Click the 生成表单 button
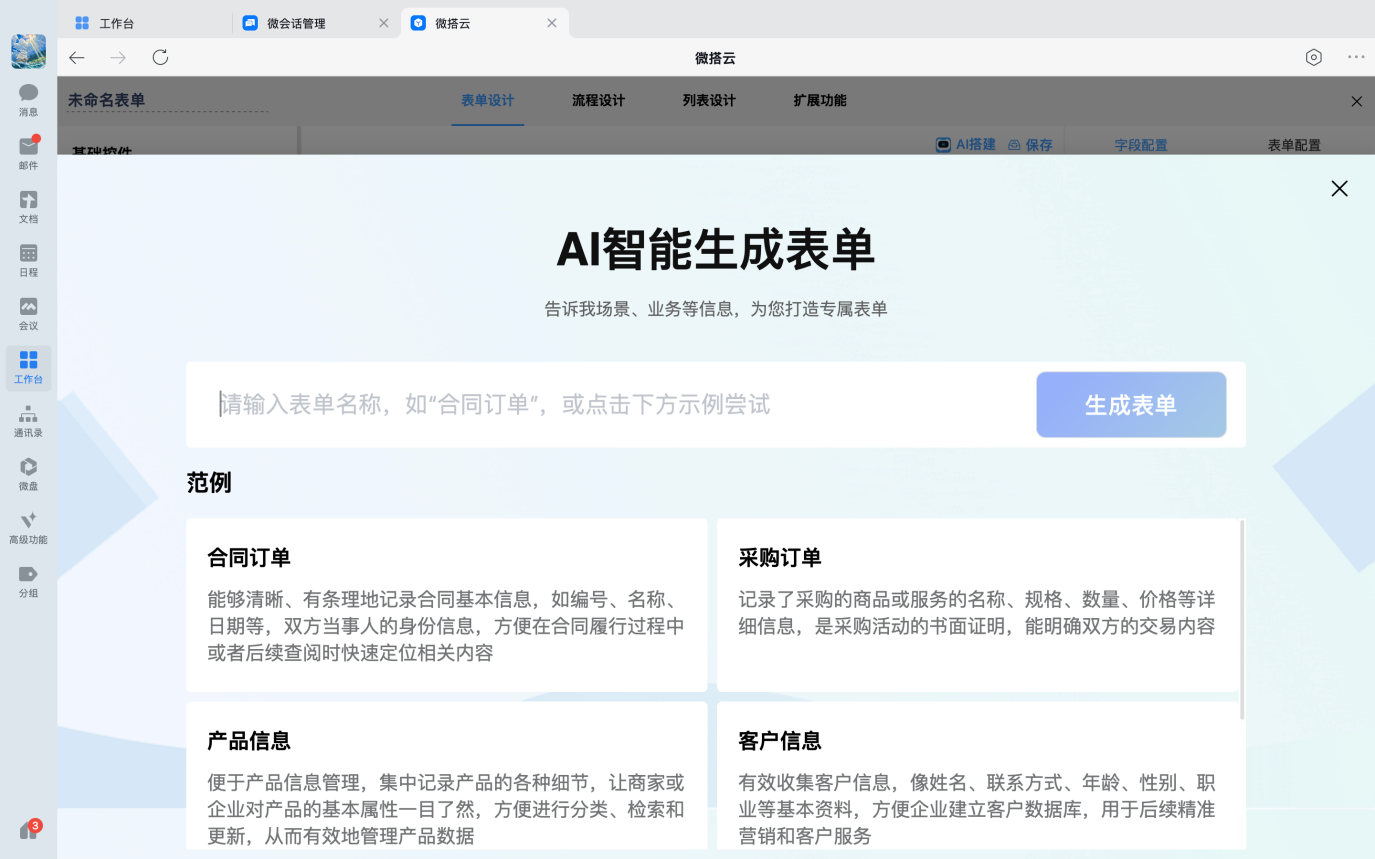This screenshot has height=859, width=1375. coord(1131,404)
